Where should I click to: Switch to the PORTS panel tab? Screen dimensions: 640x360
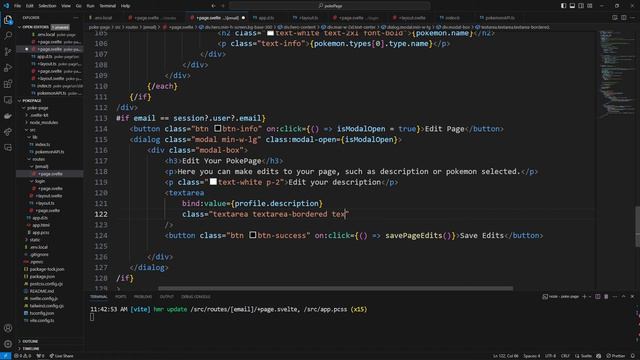tap(121, 297)
